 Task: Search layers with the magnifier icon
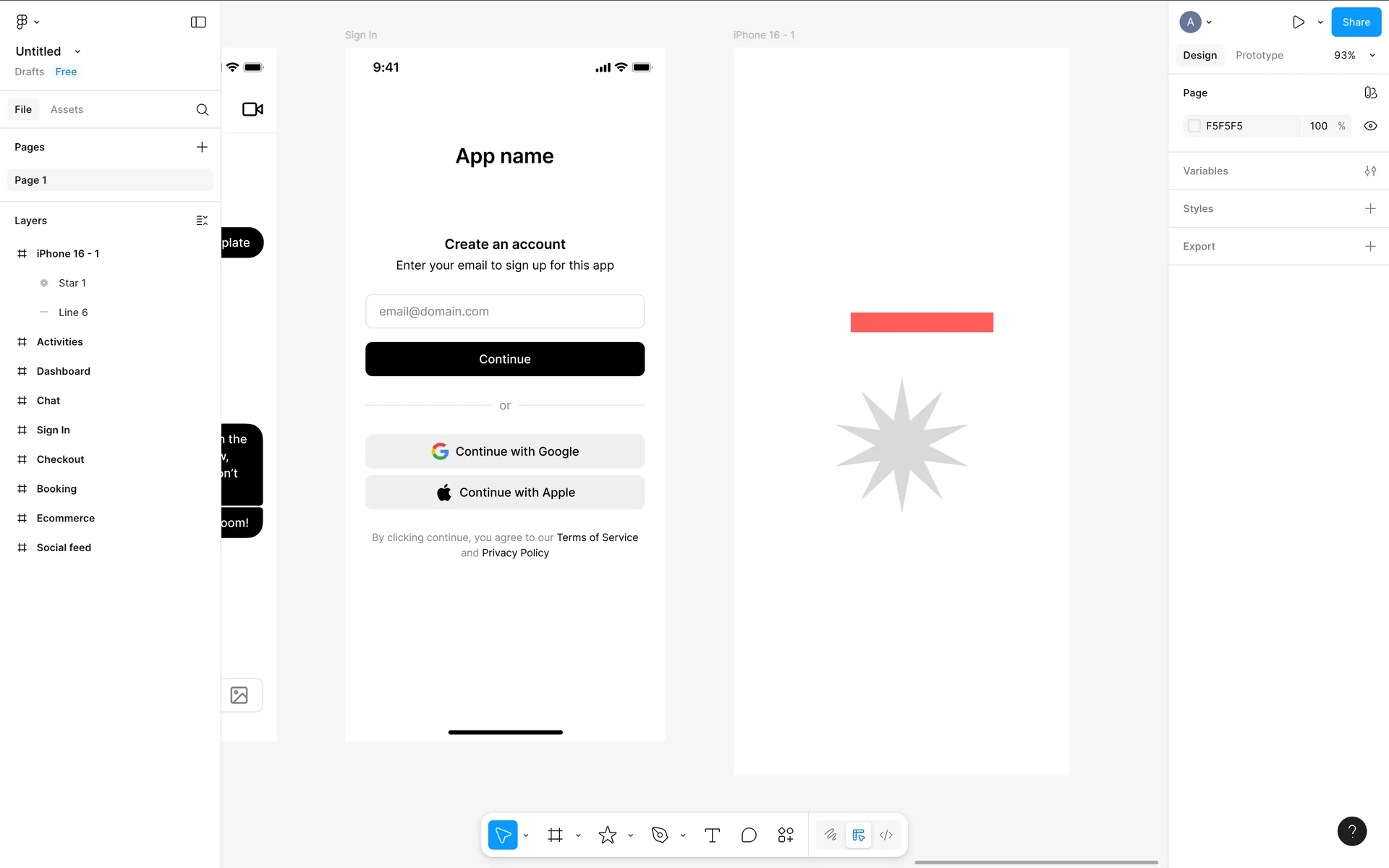pyautogui.click(x=203, y=110)
